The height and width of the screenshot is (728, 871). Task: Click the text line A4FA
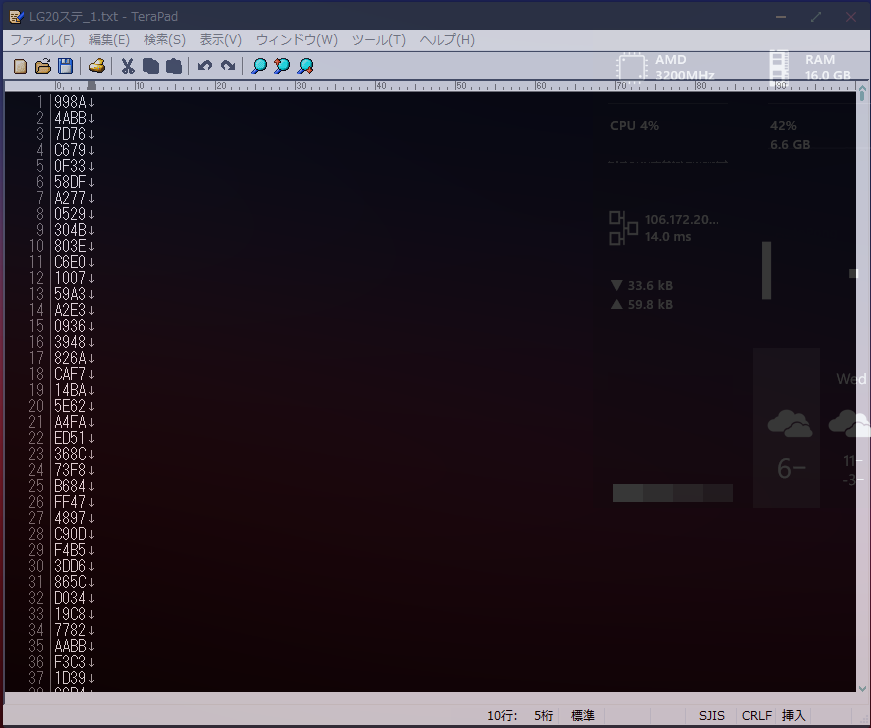70,422
